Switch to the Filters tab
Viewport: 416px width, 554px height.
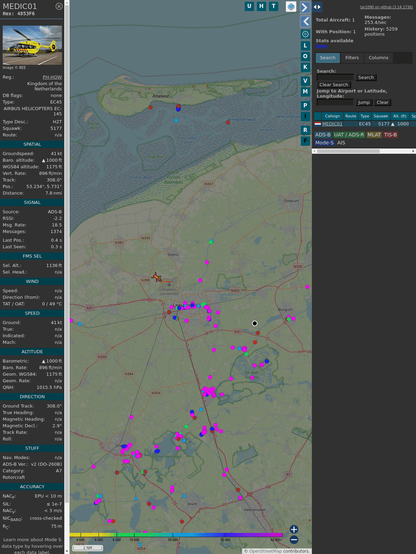(352, 58)
